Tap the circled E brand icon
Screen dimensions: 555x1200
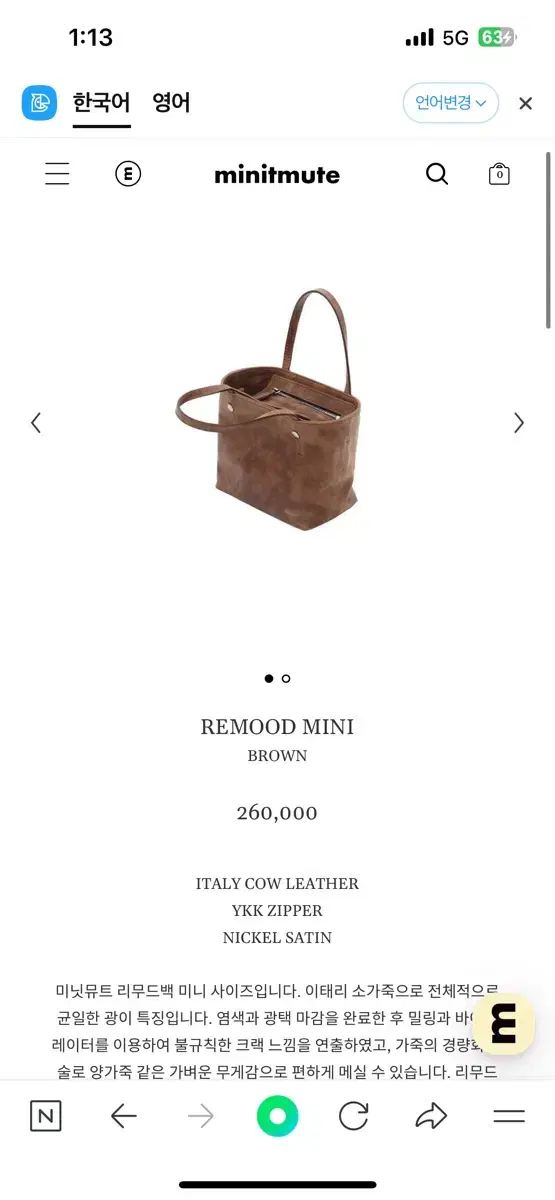tap(128, 174)
